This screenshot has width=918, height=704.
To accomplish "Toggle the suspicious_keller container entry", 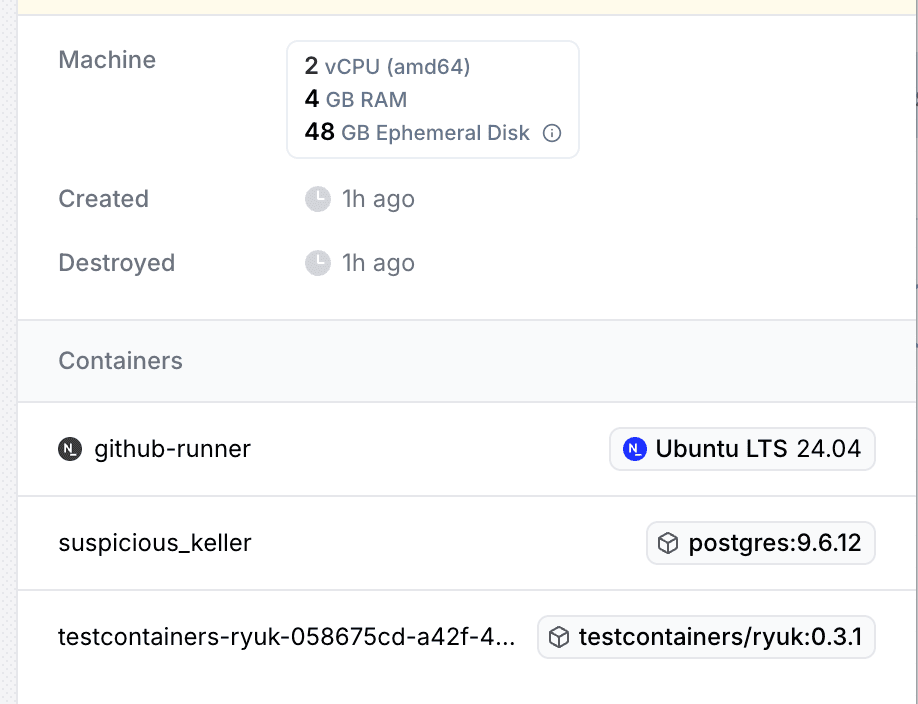I will point(155,543).
